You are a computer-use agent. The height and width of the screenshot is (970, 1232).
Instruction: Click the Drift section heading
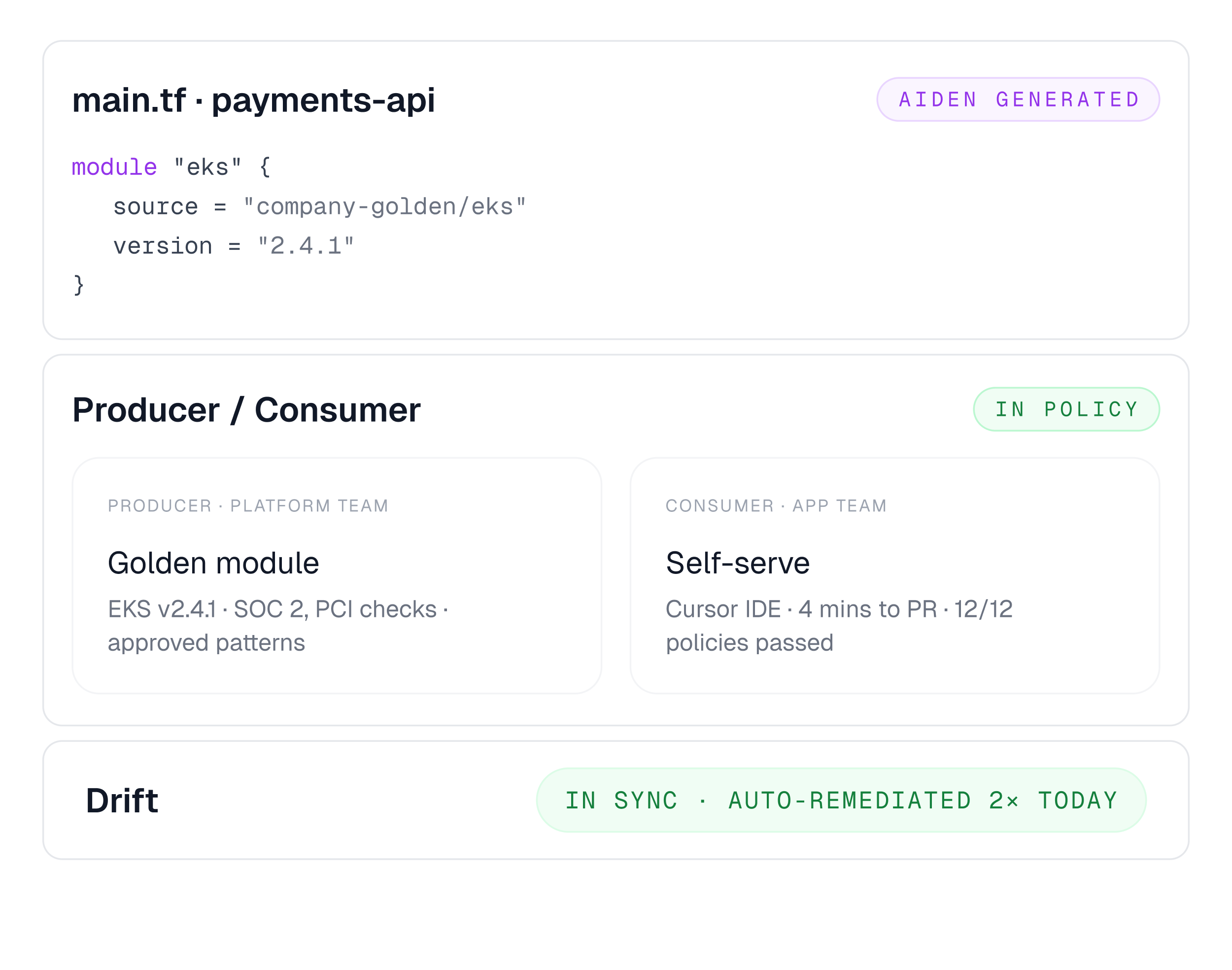pos(122,801)
